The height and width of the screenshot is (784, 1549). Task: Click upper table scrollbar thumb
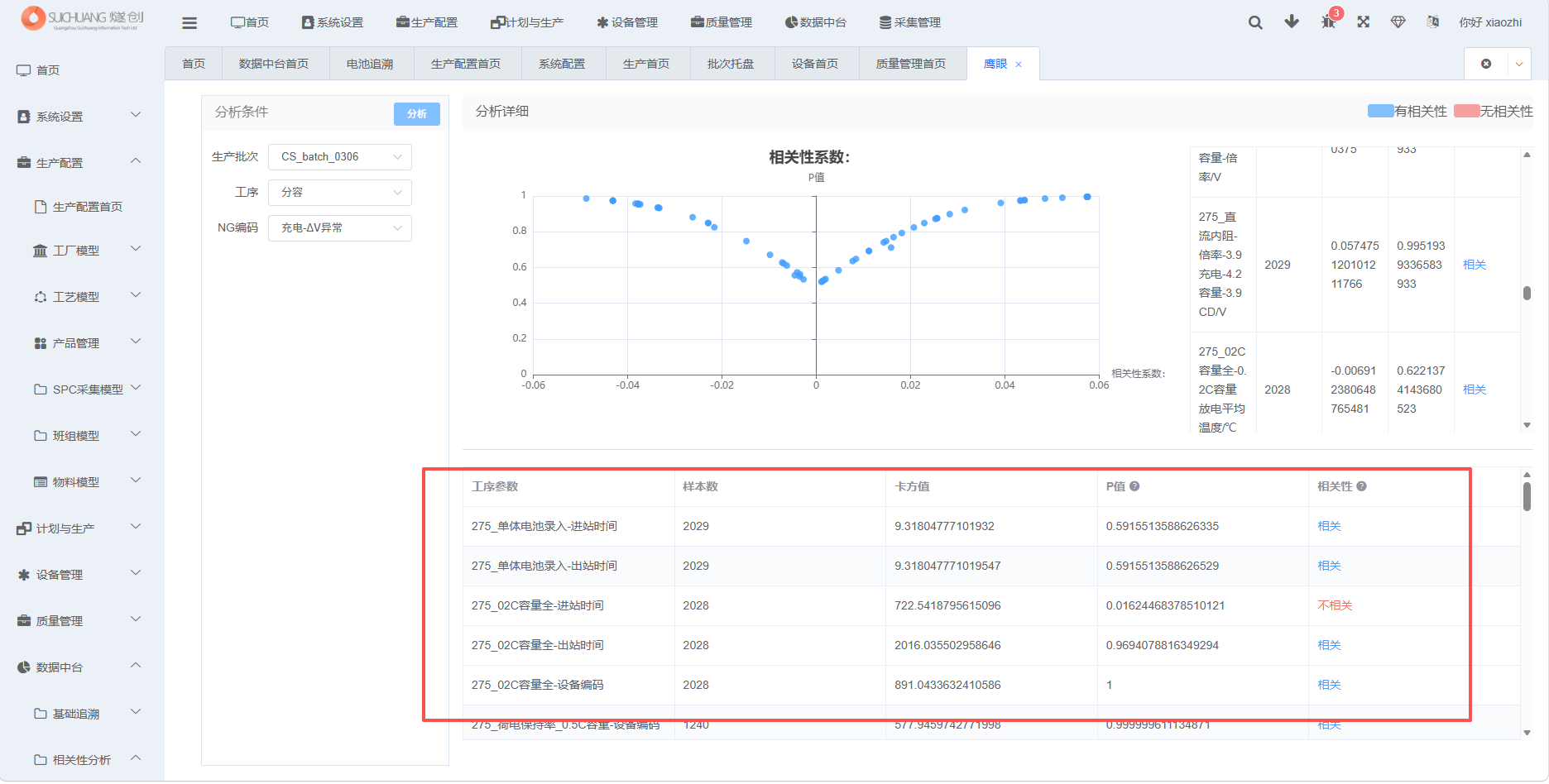(x=1527, y=293)
